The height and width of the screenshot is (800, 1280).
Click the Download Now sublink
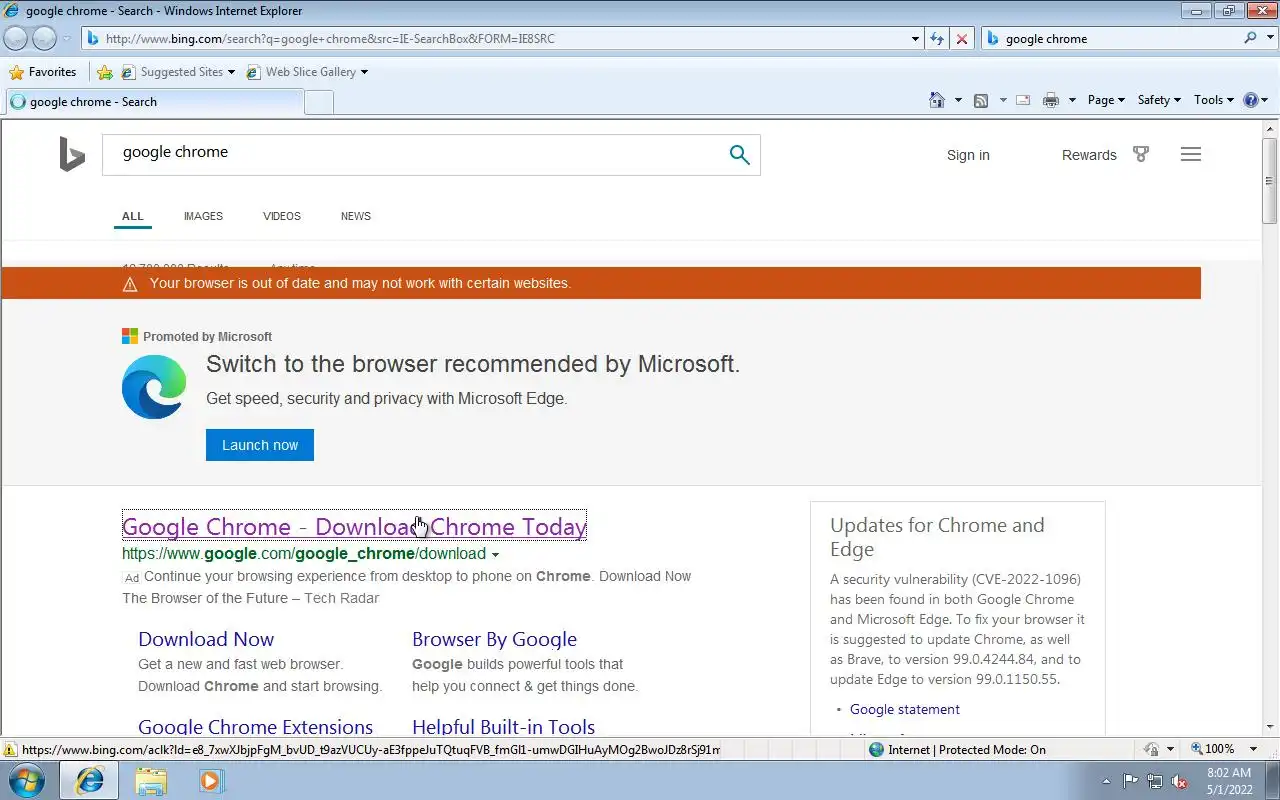[206, 639]
